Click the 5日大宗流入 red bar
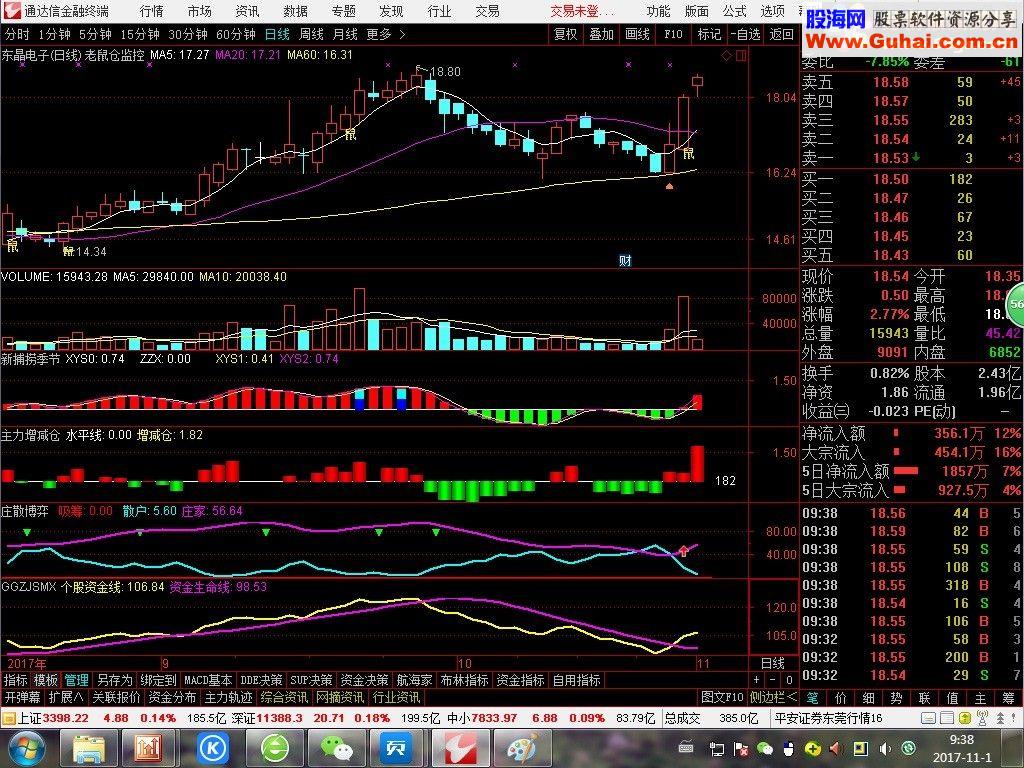 [899, 489]
